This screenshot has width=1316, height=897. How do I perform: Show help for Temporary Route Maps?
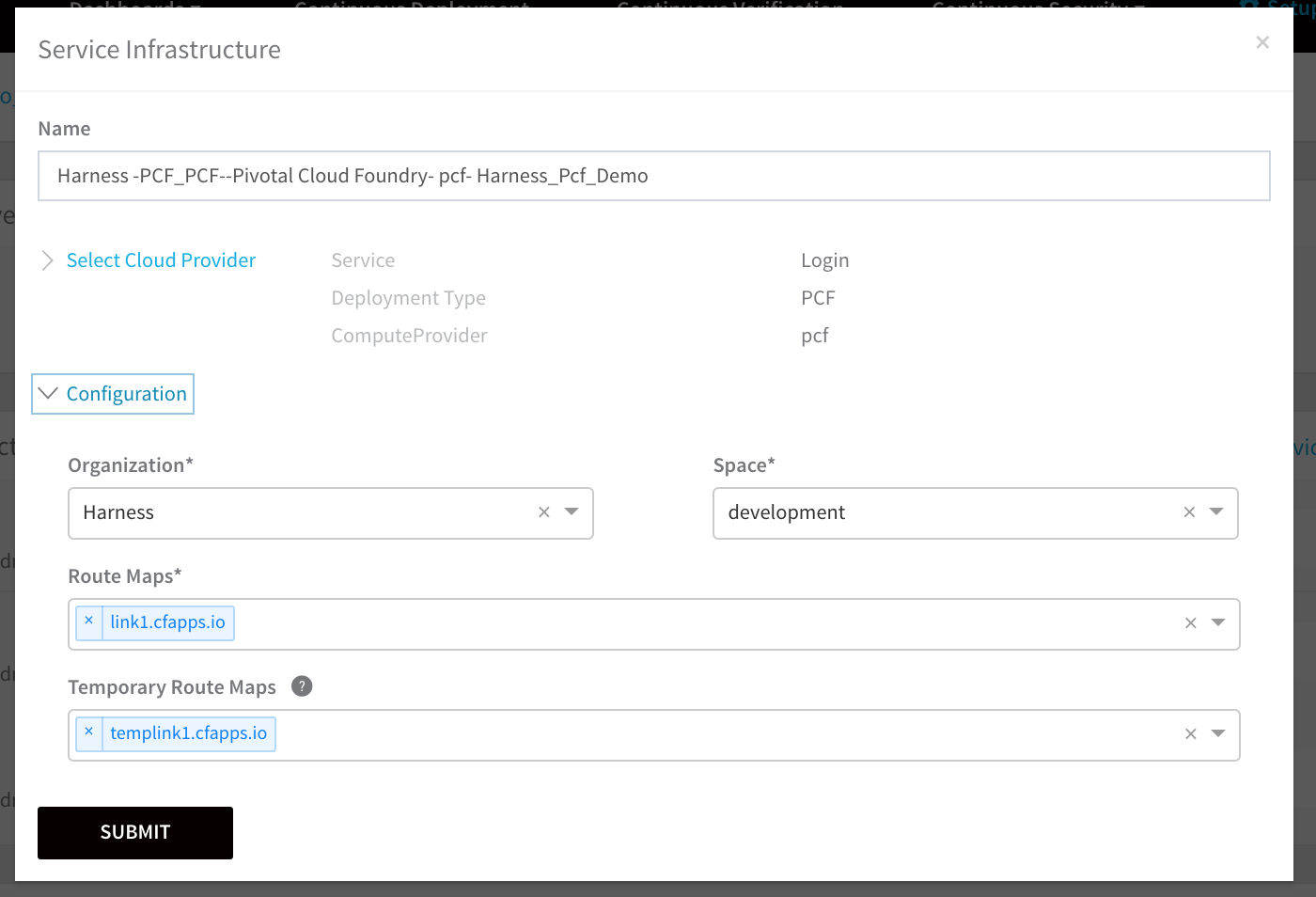point(302,686)
